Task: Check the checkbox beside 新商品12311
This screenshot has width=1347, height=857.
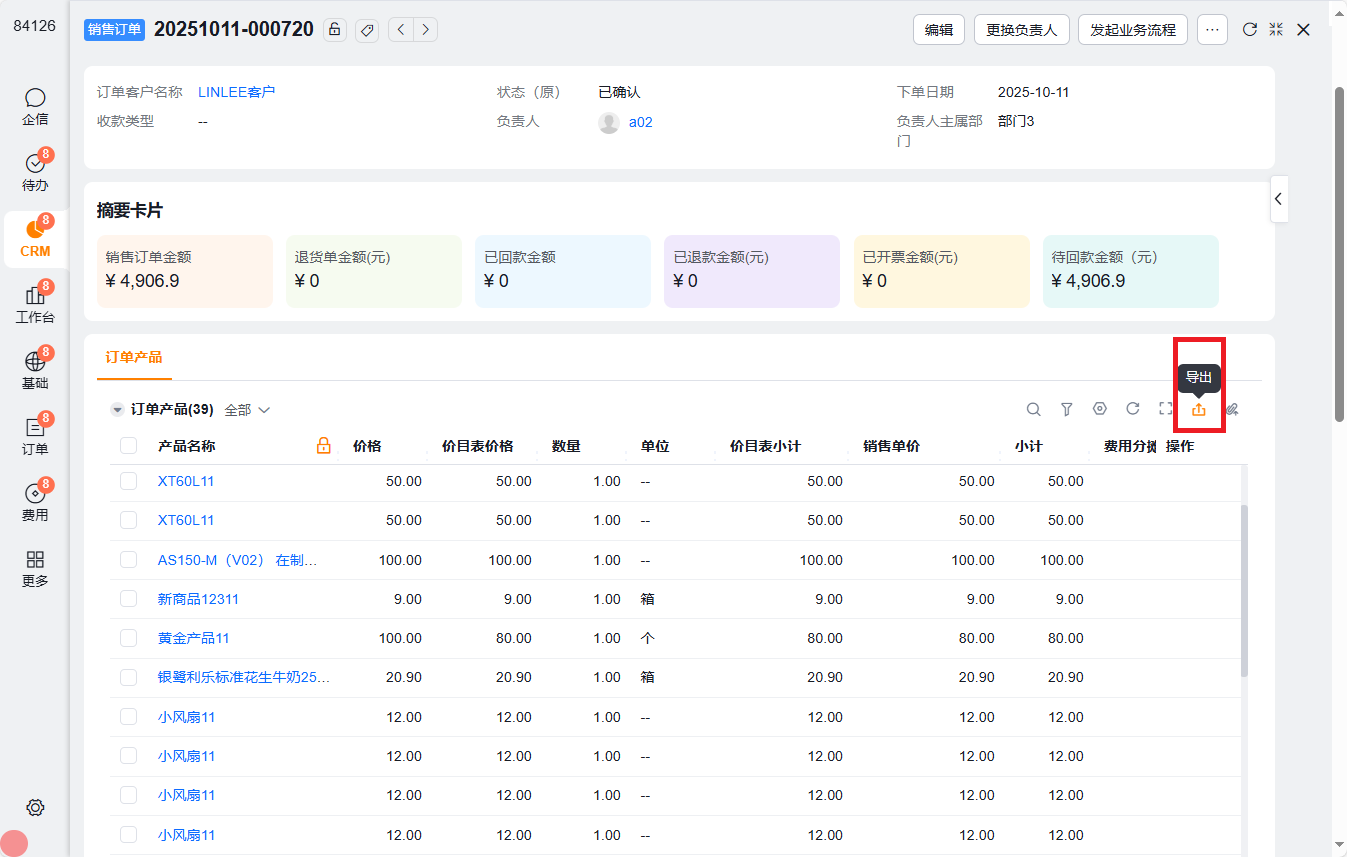Action: click(128, 598)
